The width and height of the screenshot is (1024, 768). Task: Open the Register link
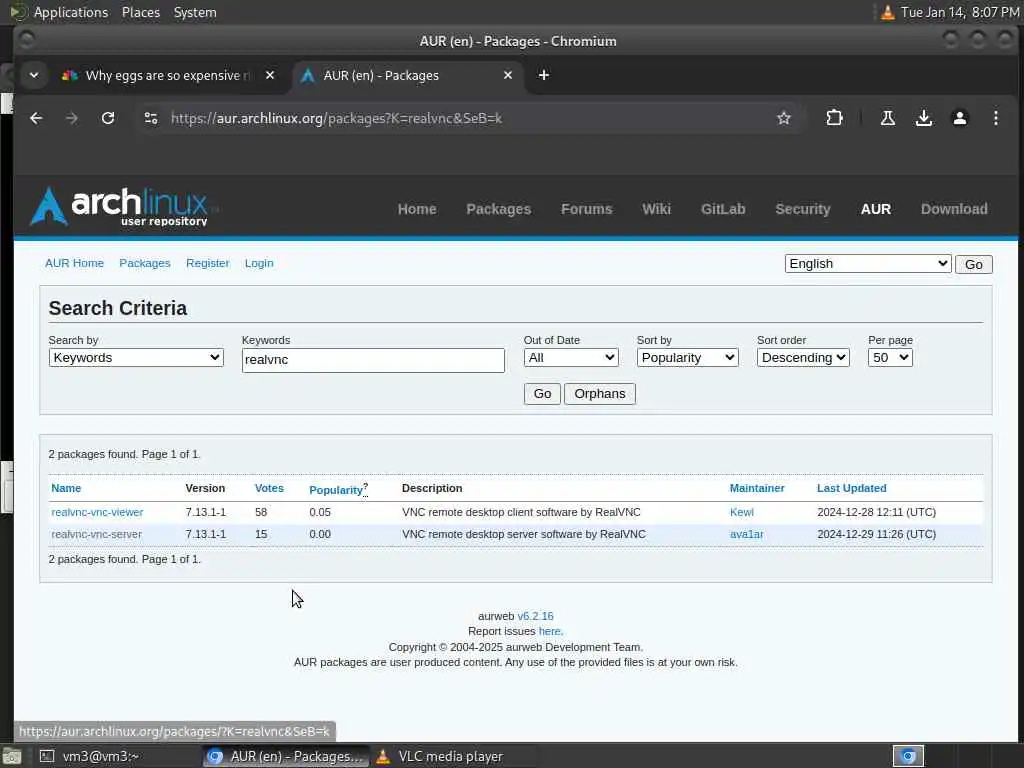coord(208,263)
